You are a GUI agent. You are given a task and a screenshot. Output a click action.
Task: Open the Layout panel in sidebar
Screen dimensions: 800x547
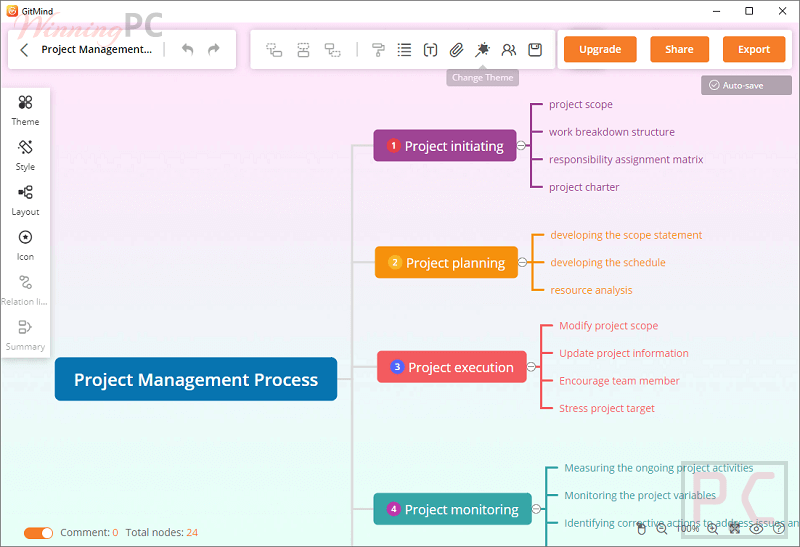pos(25,199)
